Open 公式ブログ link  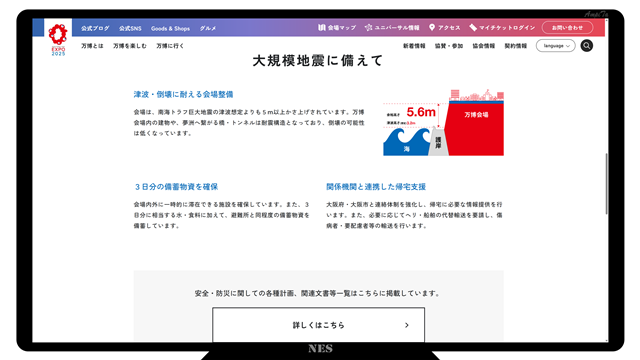pyautogui.click(x=95, y=28)
